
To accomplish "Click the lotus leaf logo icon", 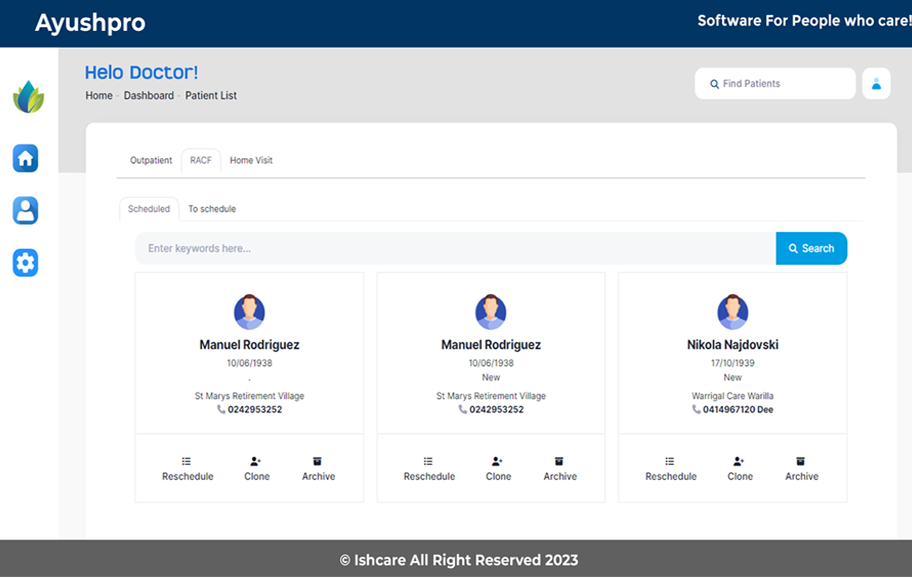I will click(28, 97).
